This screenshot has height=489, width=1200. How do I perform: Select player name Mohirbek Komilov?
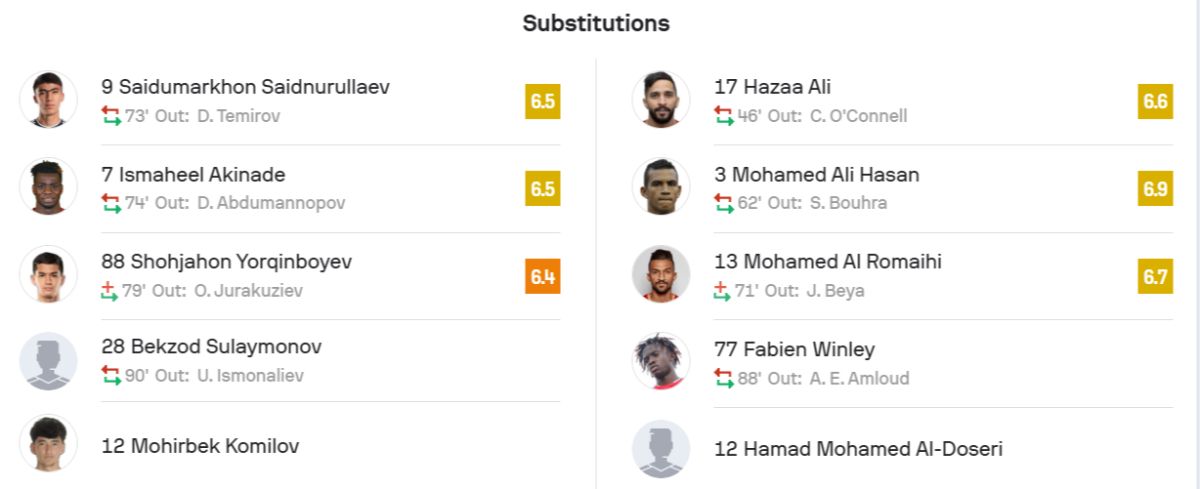point(200,446)
